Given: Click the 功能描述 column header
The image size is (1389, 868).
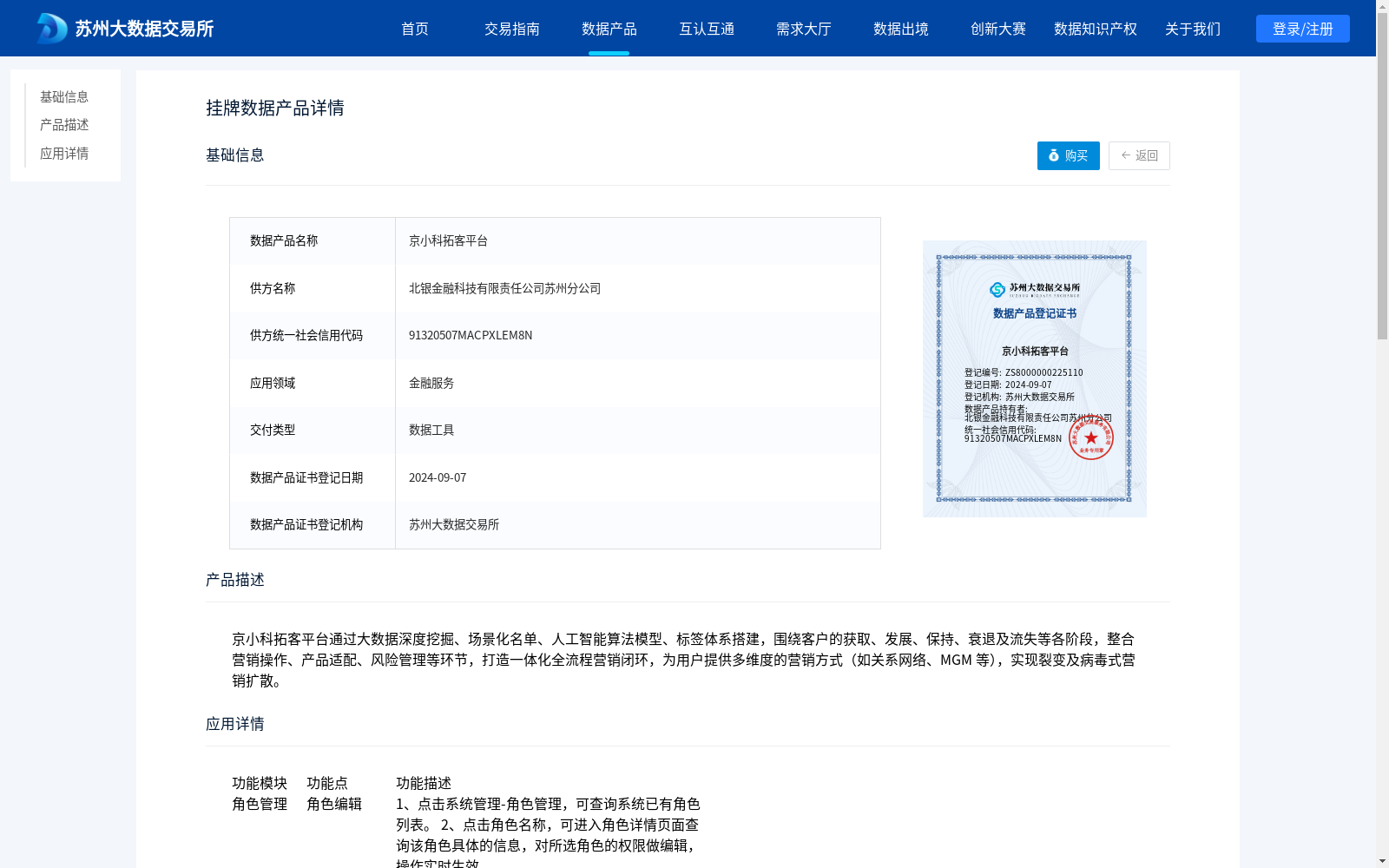Looking at the screenshot, I should pyautogui.click(x=424, y=783).
